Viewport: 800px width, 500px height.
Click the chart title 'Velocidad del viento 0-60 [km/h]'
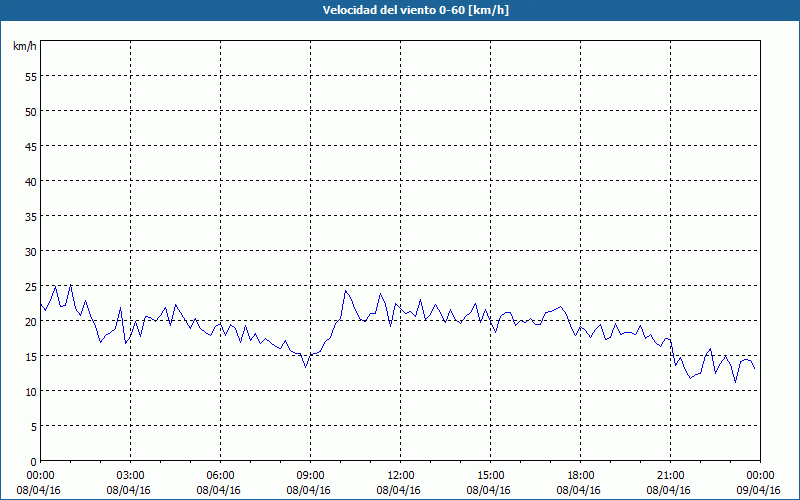pyautogui.click(x=415, y=10)
